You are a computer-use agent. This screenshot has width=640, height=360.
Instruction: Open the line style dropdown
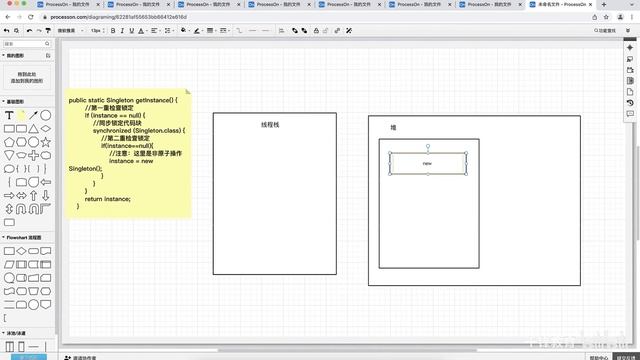pos(224,31)
